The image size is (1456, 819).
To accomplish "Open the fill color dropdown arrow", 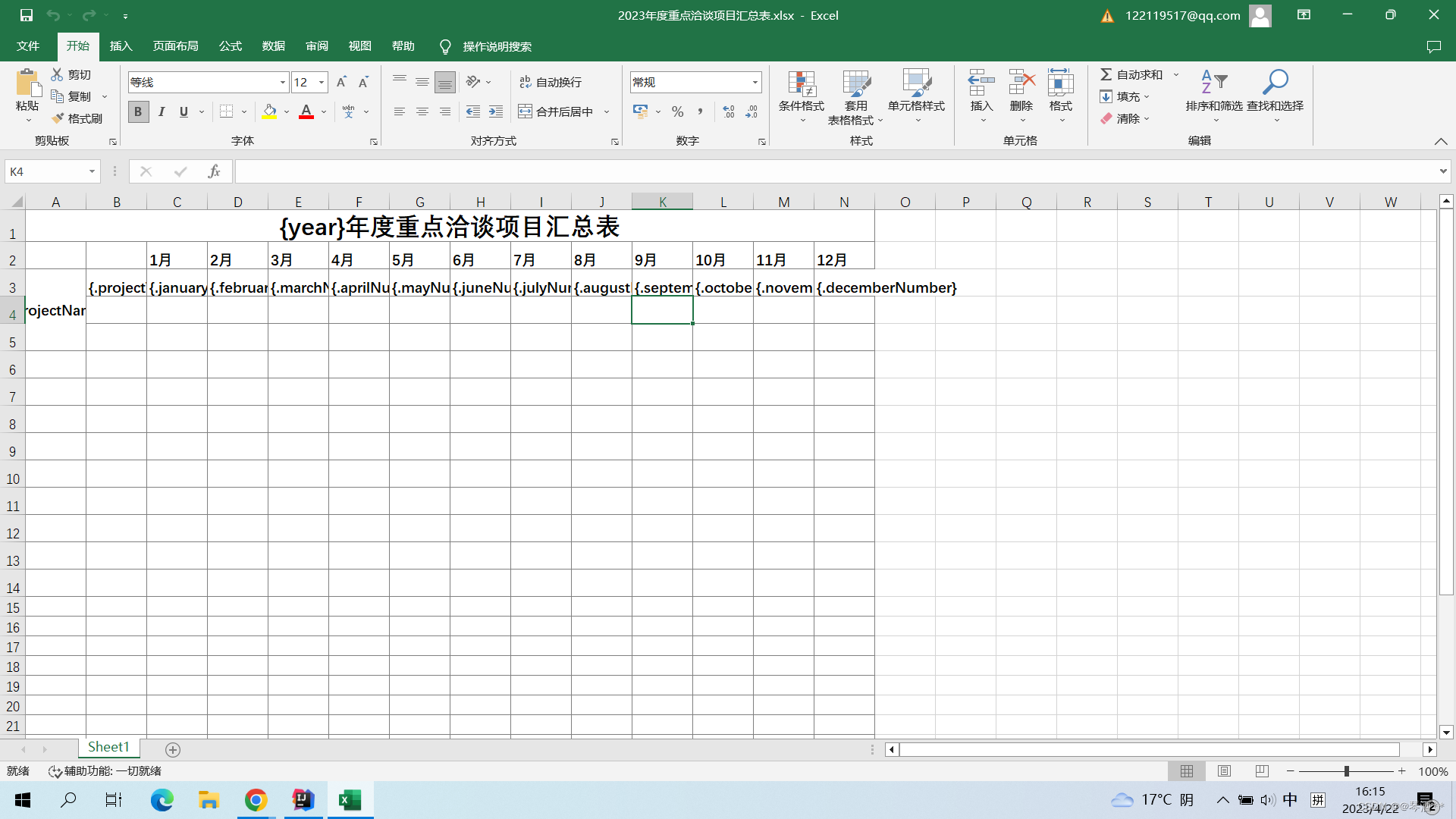I will 286,111.
